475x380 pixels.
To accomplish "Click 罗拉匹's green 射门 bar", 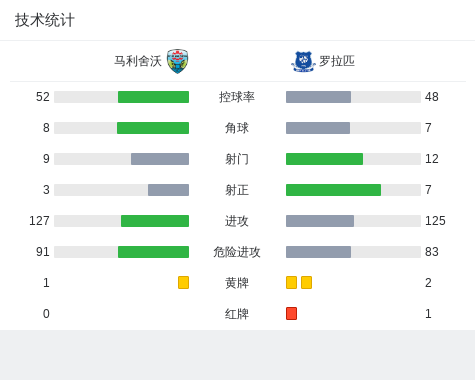I will click(x=324, y=159).
